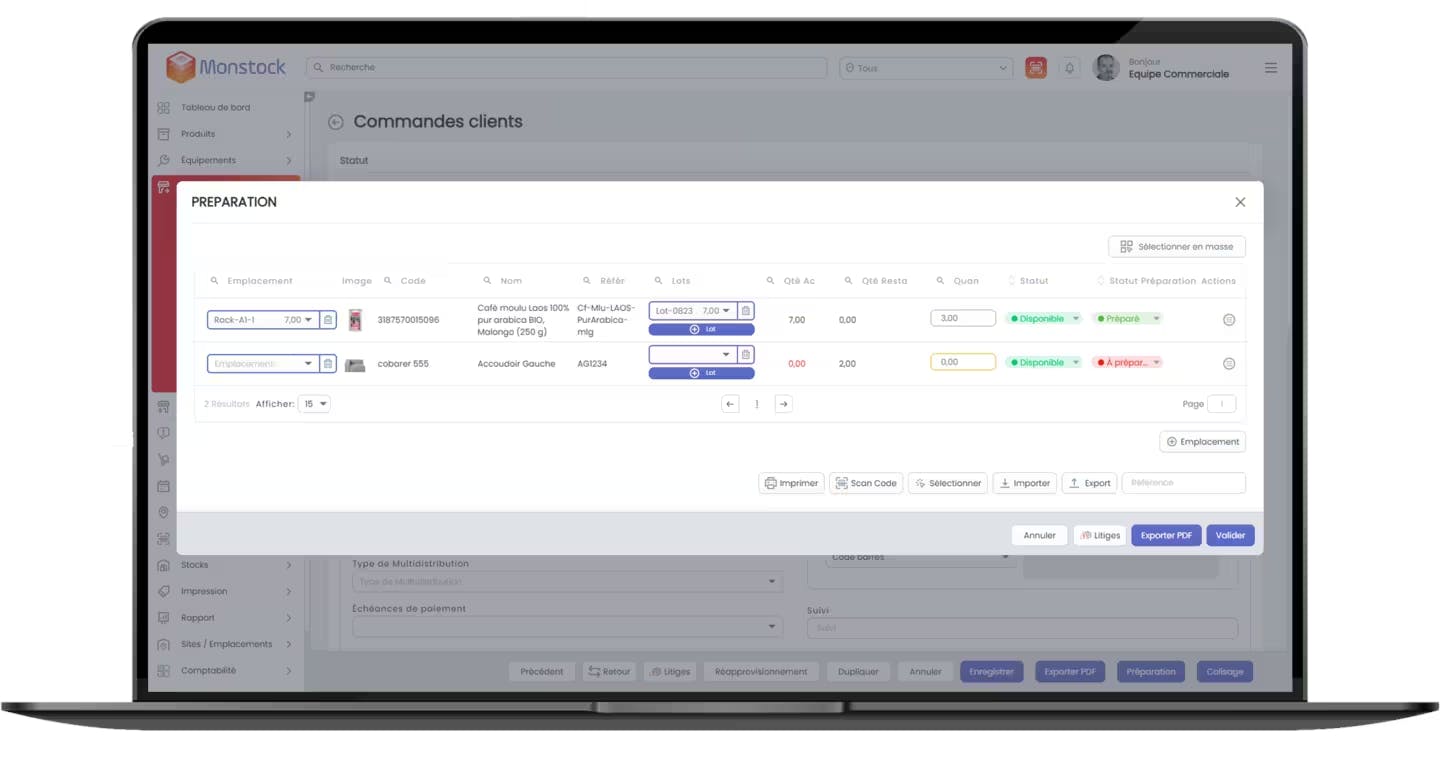Delete emplacement in the Rack-A1-1 row
The width and height of the screenshot is (1440, 758).
click(x=328, y=320)
